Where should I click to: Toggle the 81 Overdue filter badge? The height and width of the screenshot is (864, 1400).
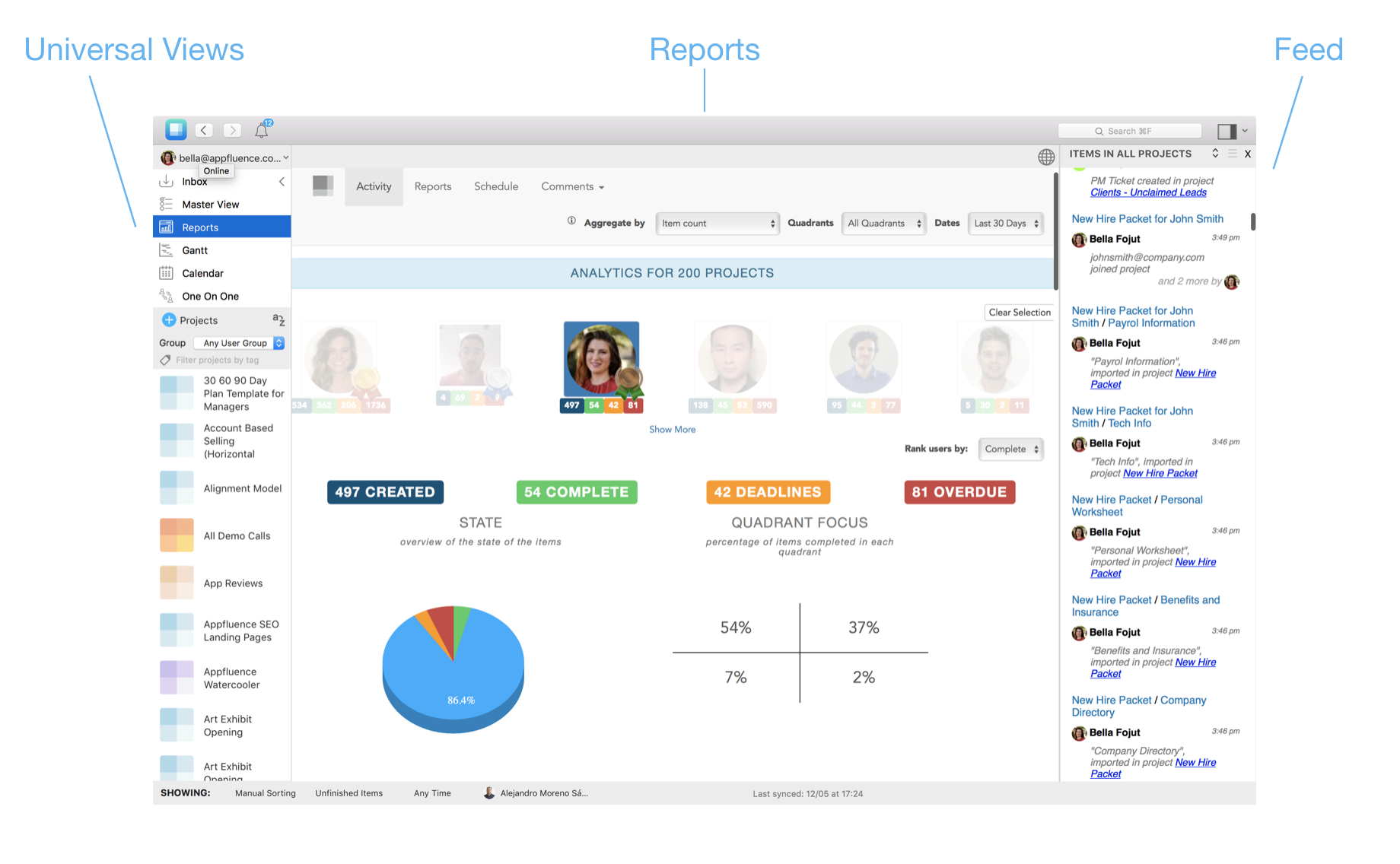click(959, 492)
